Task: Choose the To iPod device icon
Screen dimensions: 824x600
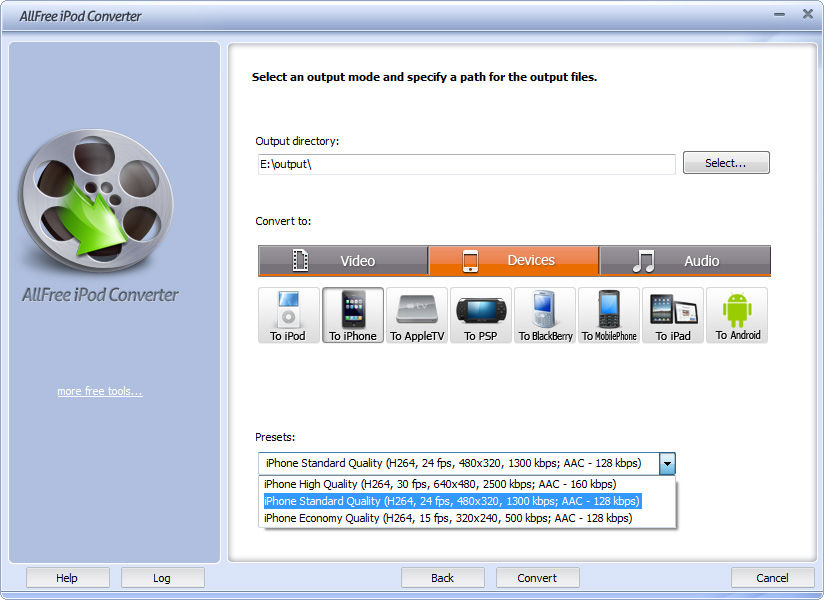Action: 289,315
